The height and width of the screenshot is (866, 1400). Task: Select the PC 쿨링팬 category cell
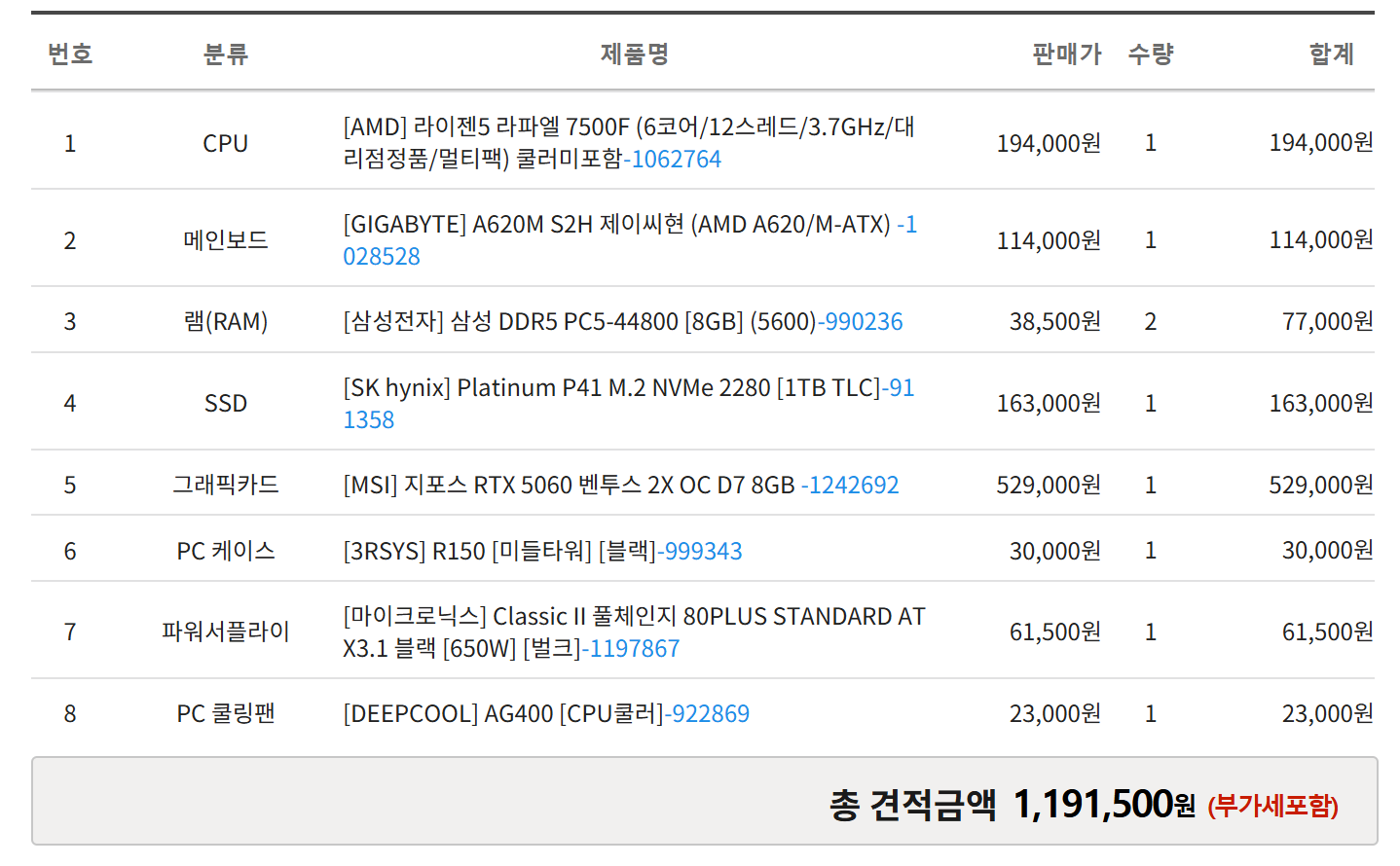pos(226,713)
